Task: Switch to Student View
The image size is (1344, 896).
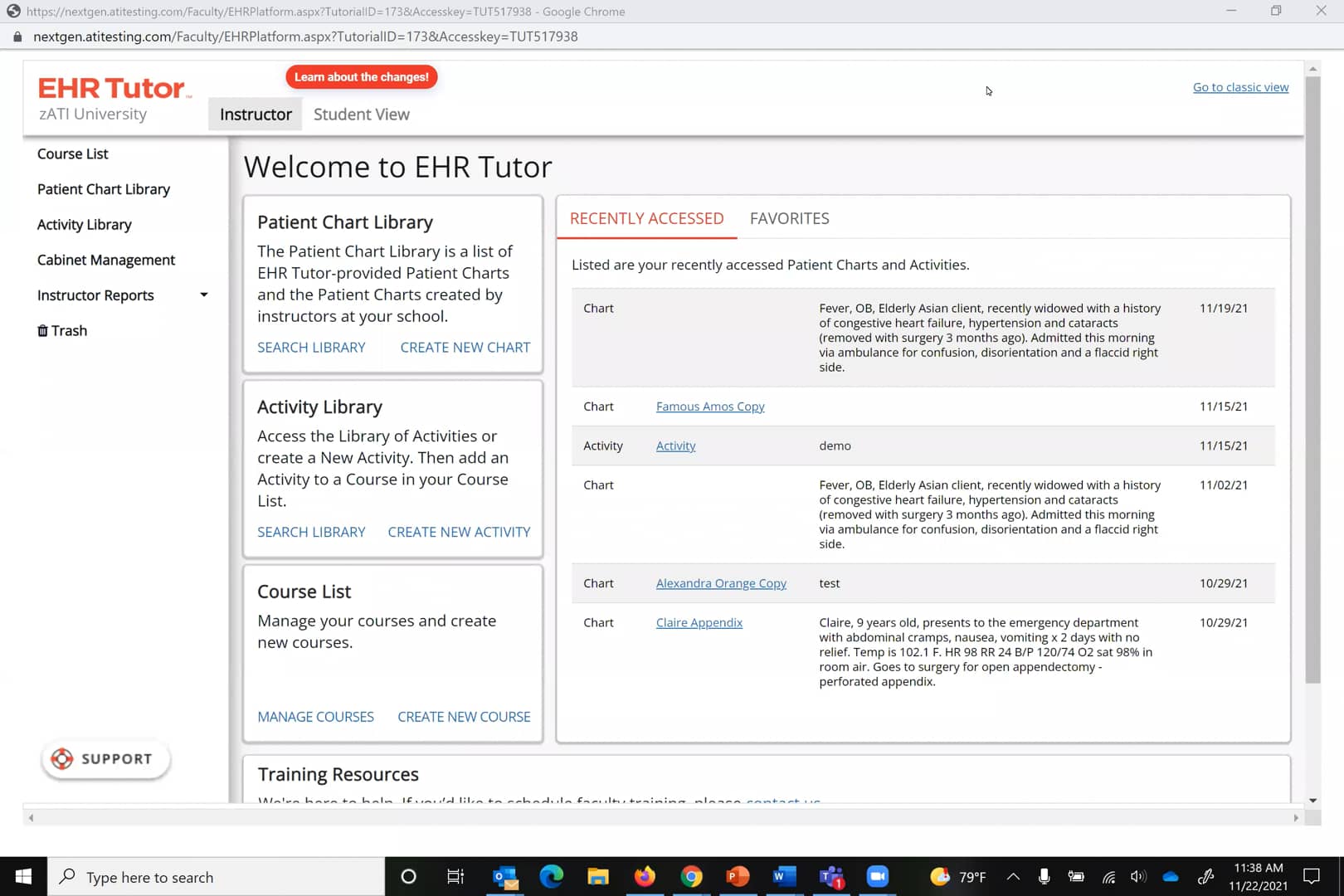Action: [361, 114]
